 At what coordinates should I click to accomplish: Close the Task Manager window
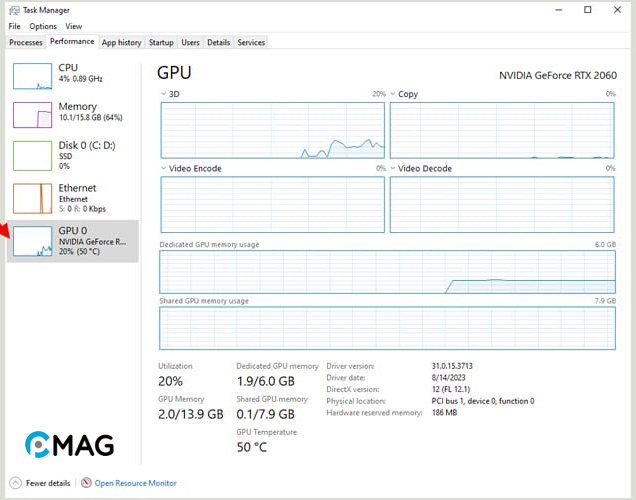click(617, 10)
